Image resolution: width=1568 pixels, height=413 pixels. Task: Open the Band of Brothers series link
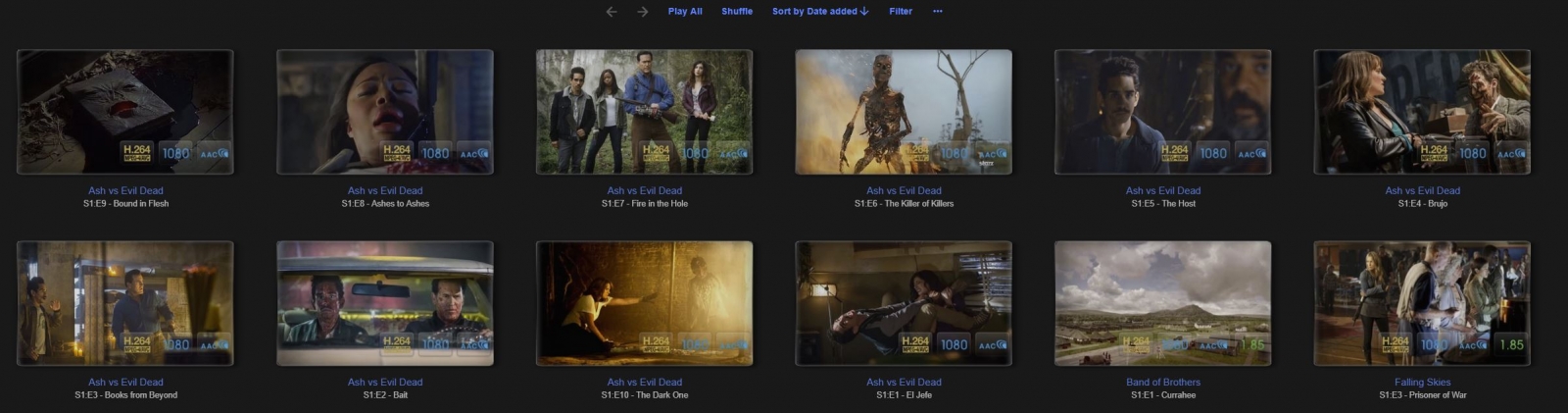coord(1162,382)
